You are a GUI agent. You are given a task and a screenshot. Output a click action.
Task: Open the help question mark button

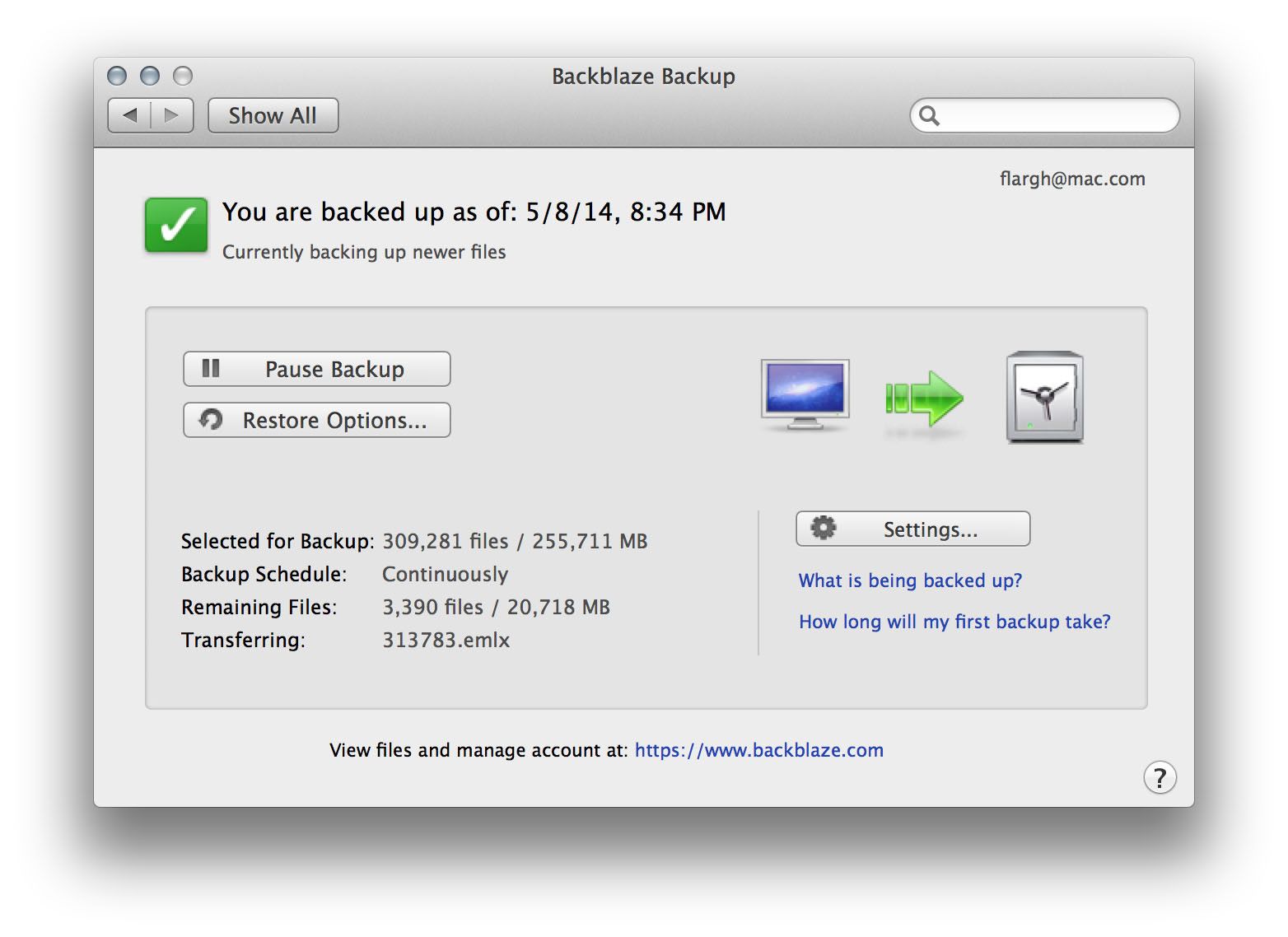(x=1160, y=777)
